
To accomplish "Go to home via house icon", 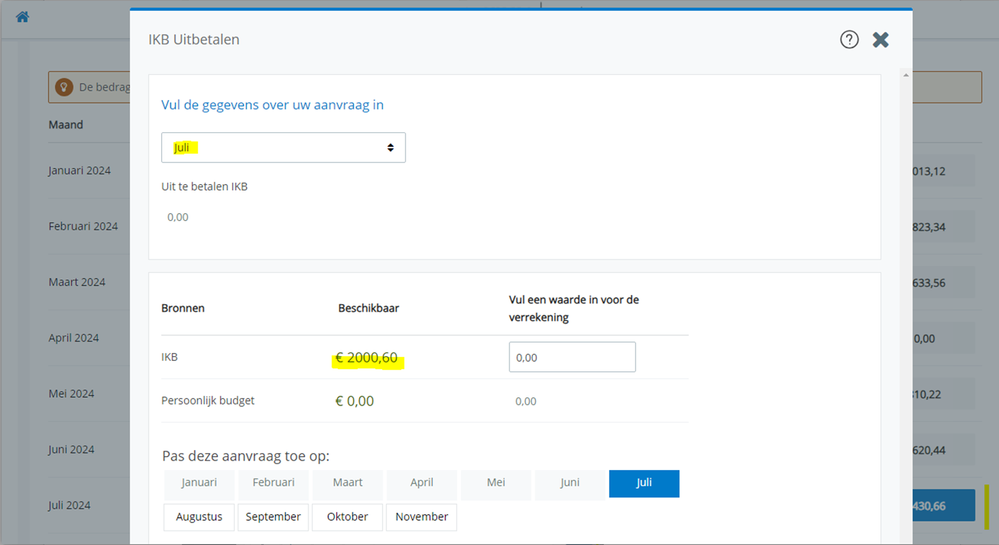I will 22,17.
